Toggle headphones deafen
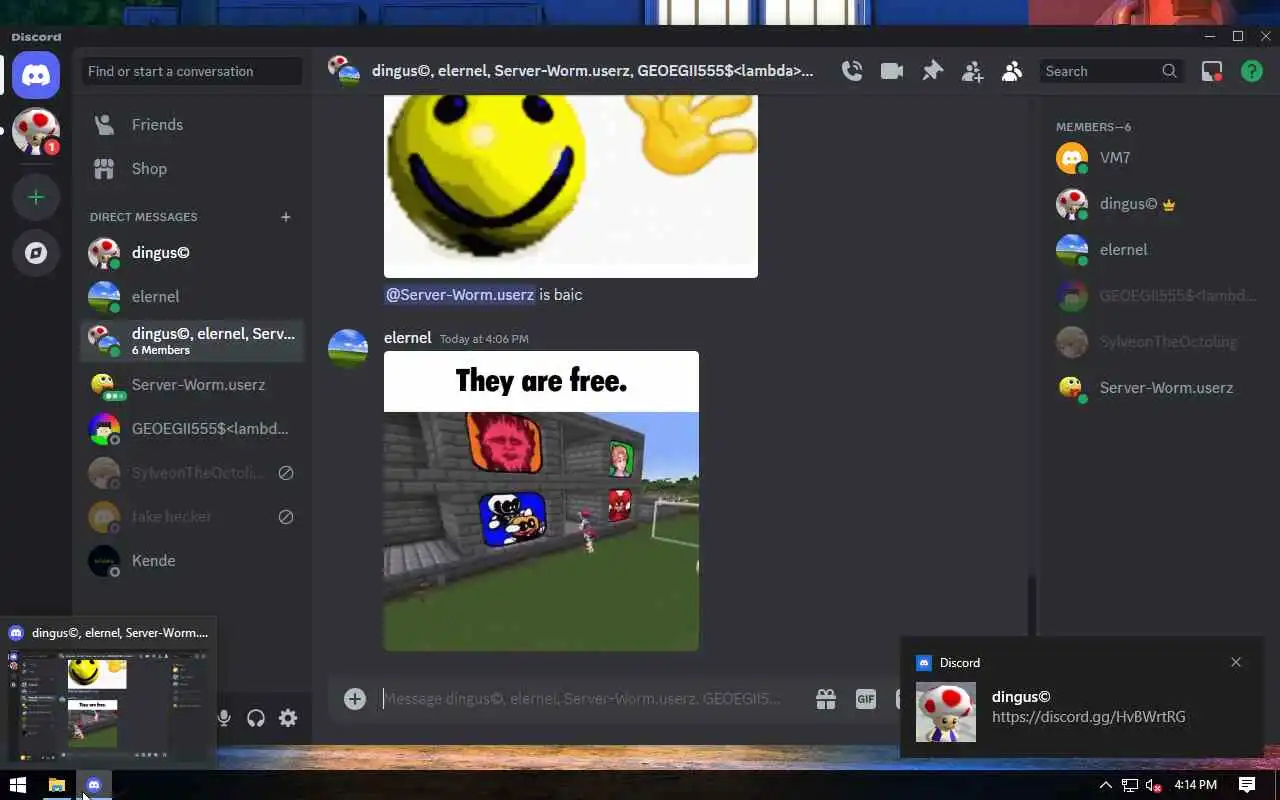 [x=256, y=718]
